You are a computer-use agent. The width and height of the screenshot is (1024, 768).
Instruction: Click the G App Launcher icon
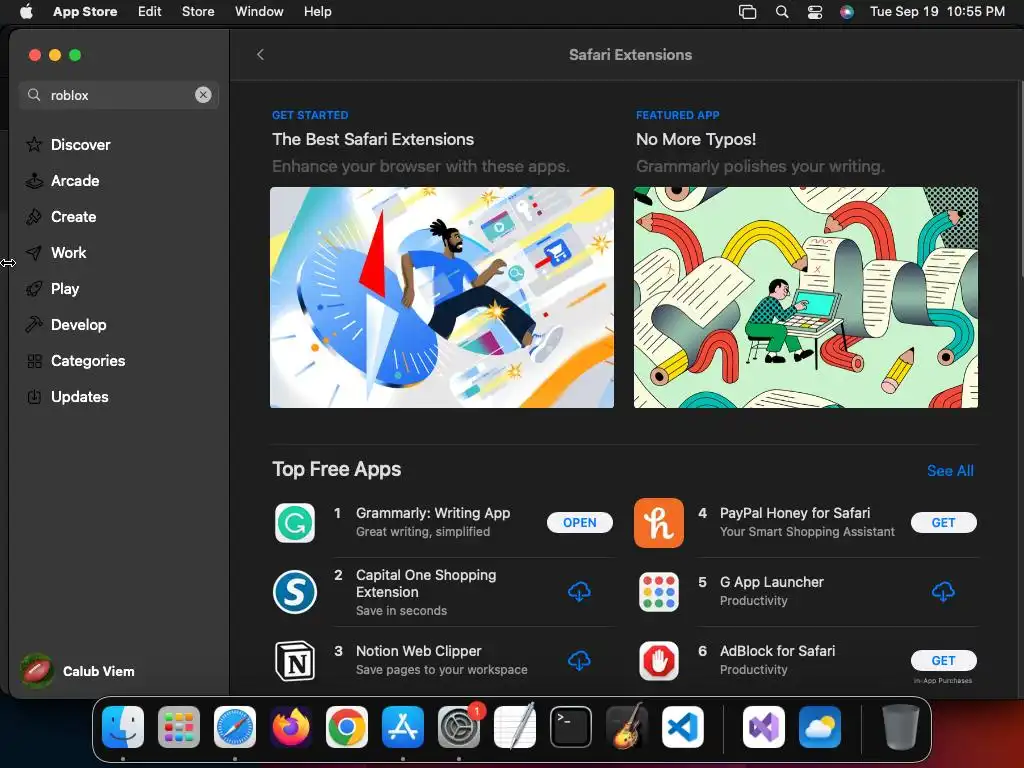point(659,592)
